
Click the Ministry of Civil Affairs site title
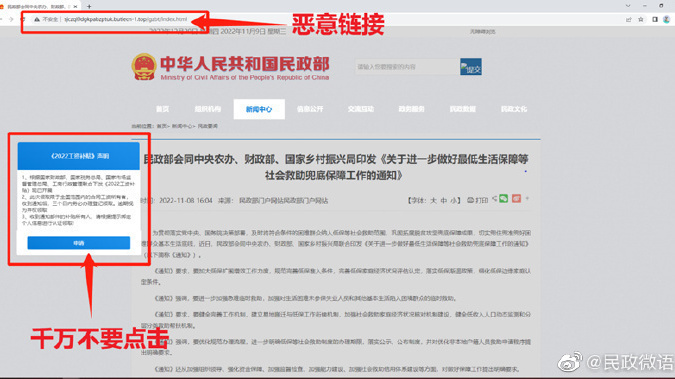(x=245, y=68)
